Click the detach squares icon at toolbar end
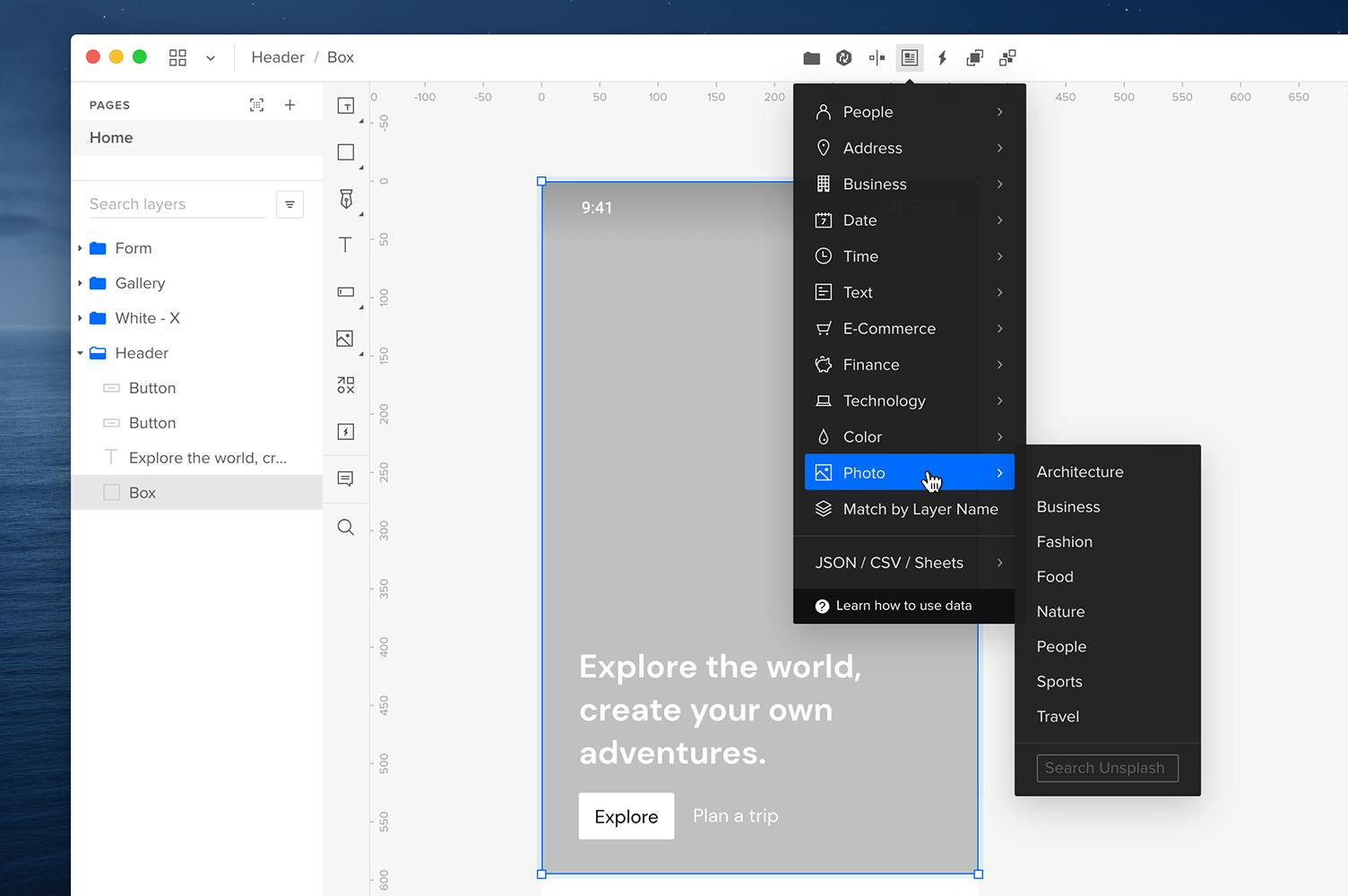 1007,58
